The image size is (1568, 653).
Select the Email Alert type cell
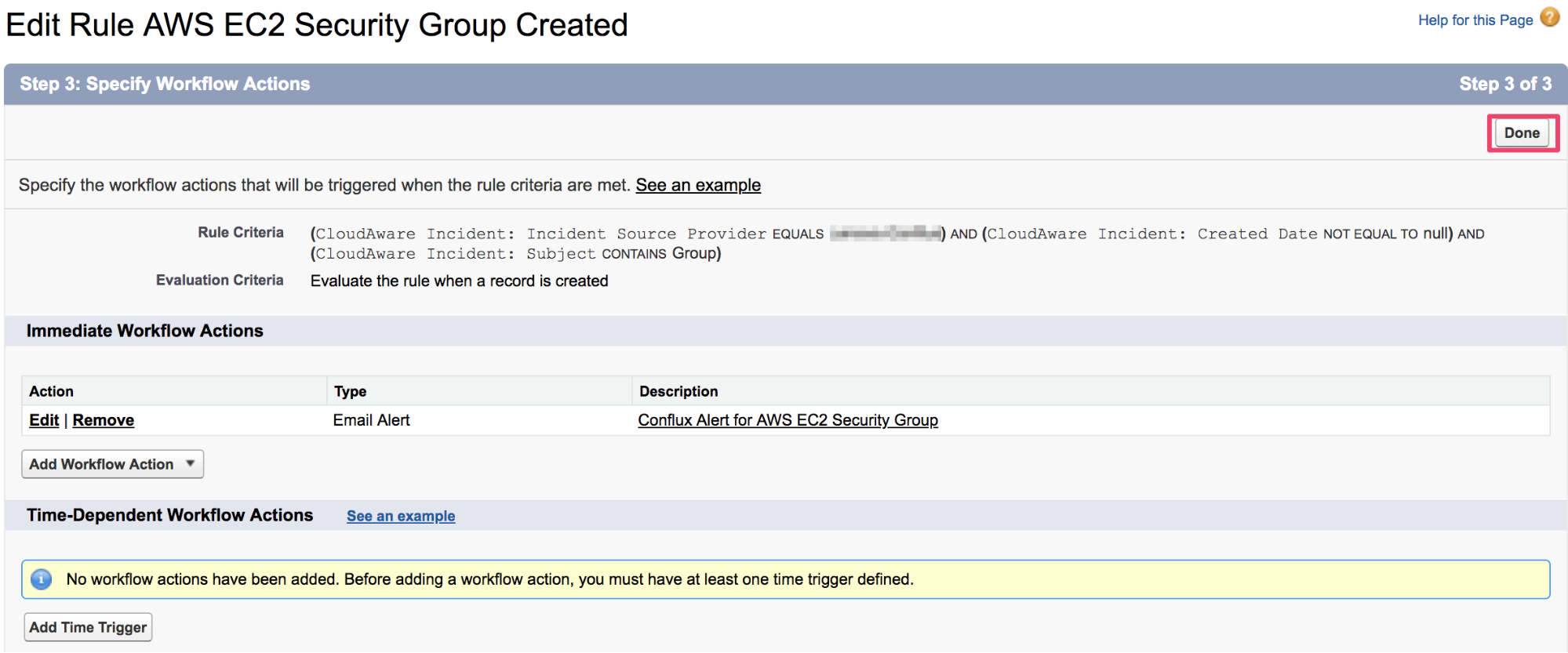tap(371, 420)
